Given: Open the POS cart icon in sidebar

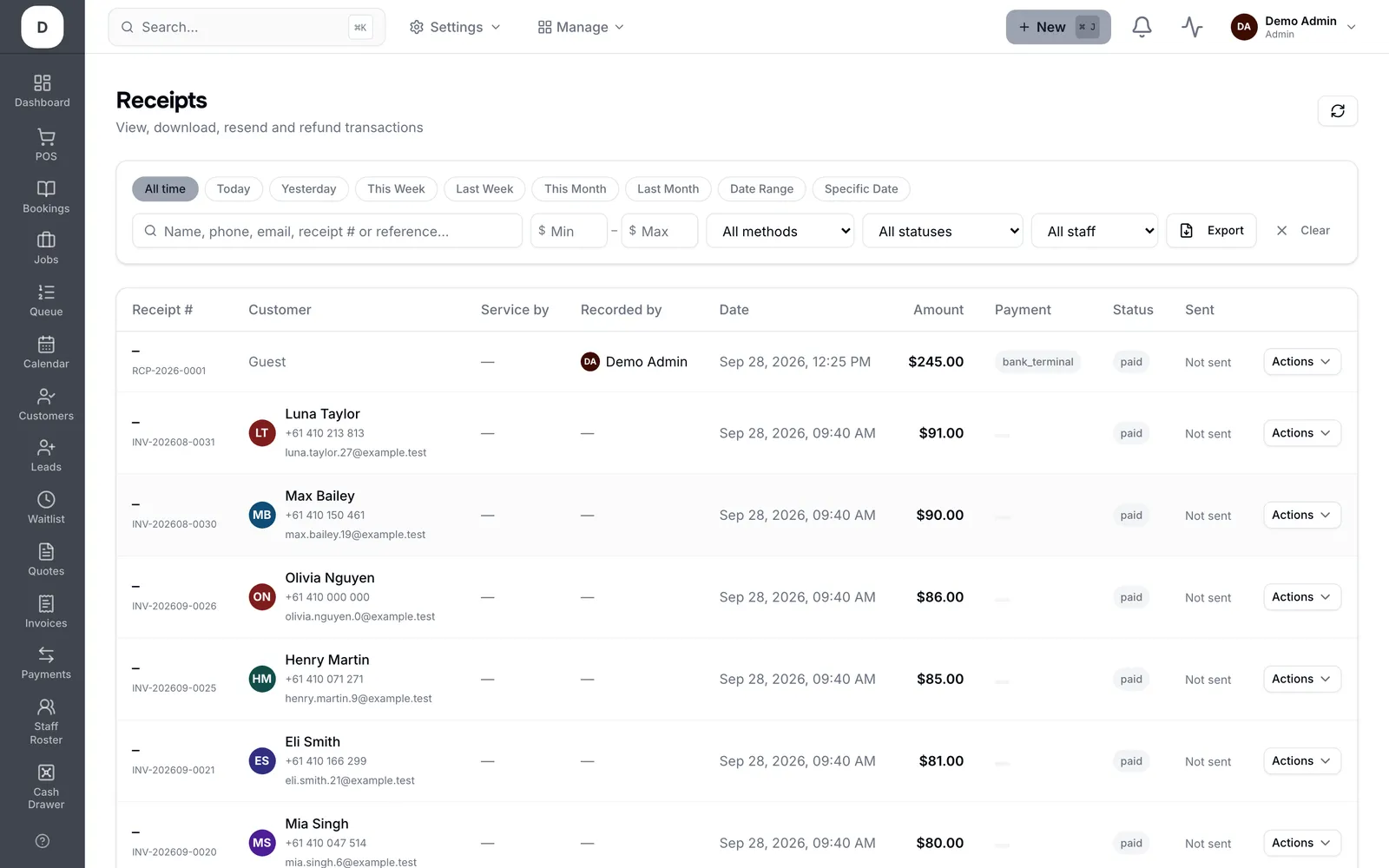Looking at the screenshot, I should 46,137.
